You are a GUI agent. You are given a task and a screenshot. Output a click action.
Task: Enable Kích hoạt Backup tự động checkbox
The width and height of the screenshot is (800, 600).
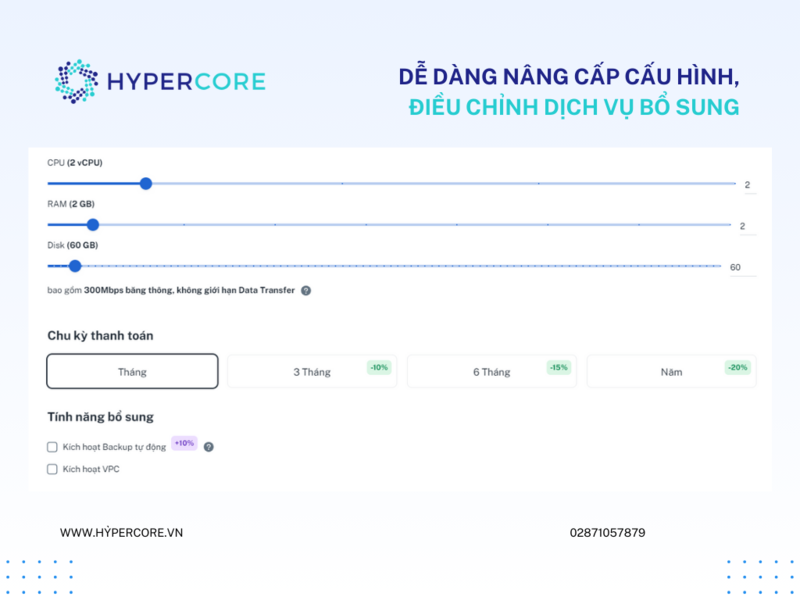click(x=52, y=447)
